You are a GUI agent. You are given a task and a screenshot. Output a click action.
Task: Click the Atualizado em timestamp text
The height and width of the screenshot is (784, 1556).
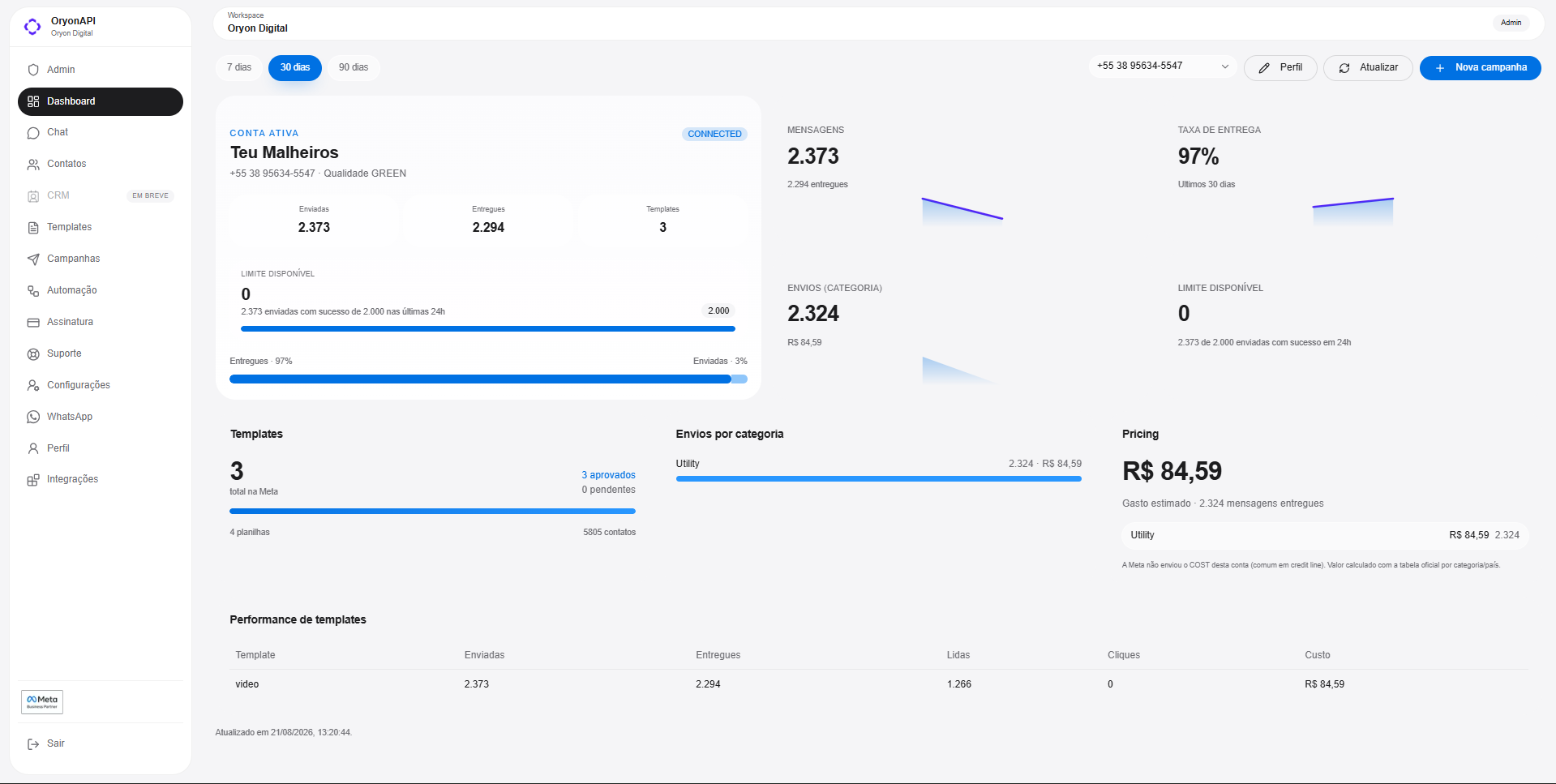tap(284, 733)
